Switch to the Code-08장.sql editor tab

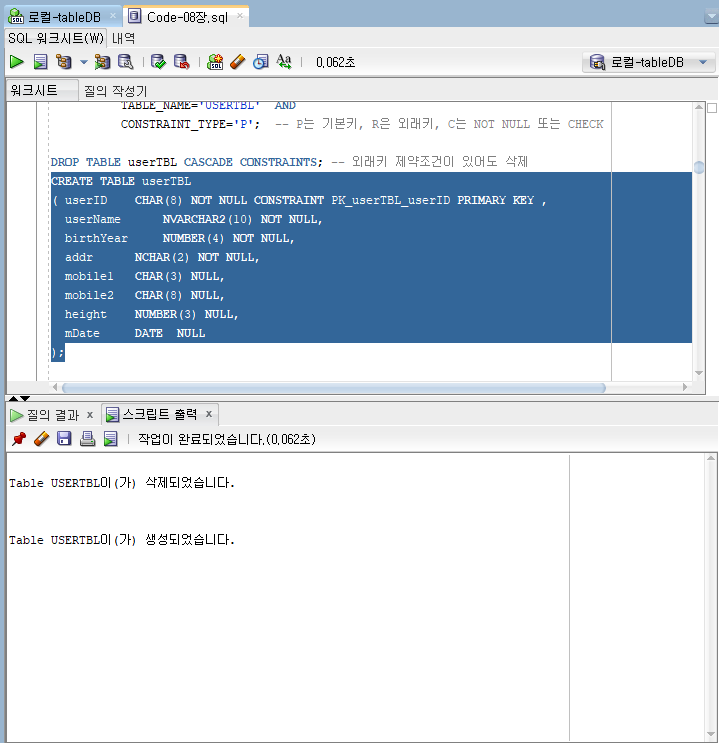click(187, 17)
